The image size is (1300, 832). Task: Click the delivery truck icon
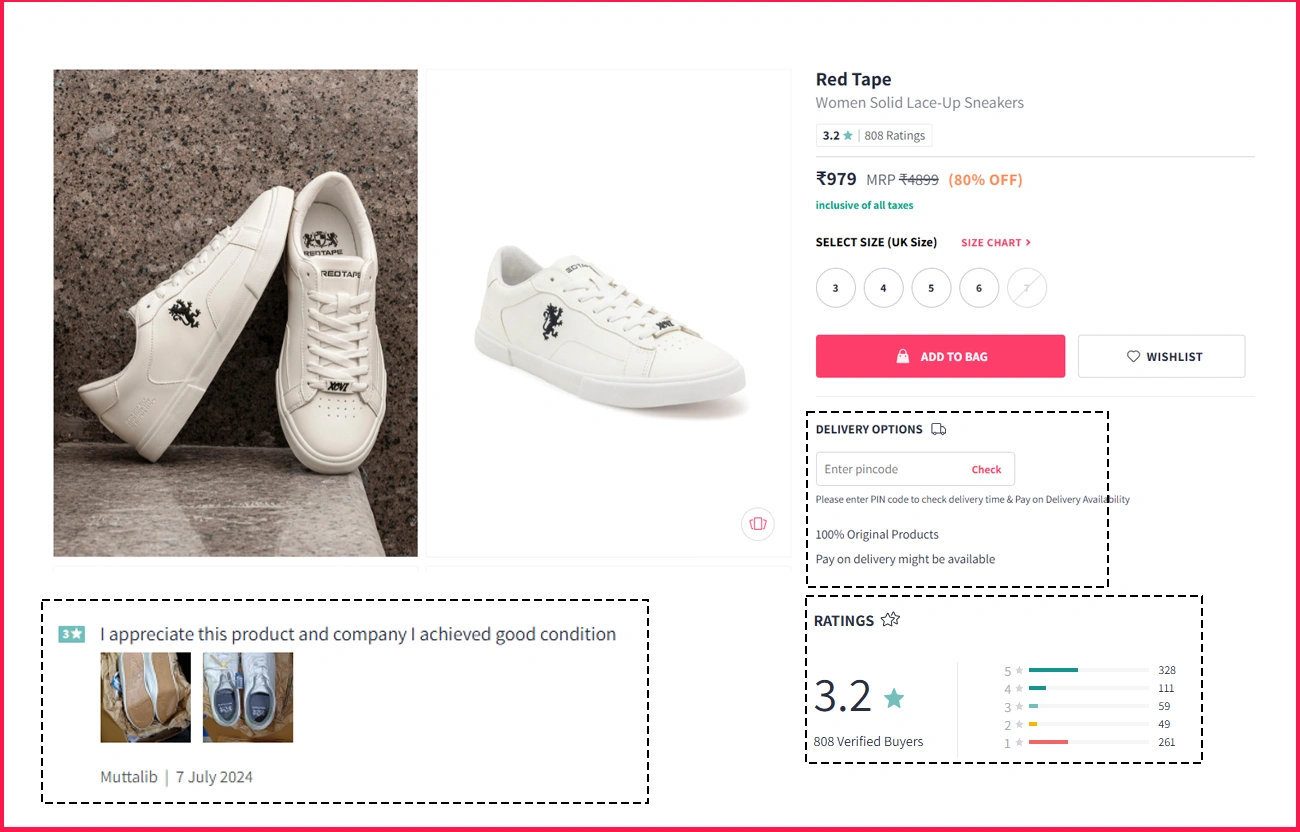938,429
